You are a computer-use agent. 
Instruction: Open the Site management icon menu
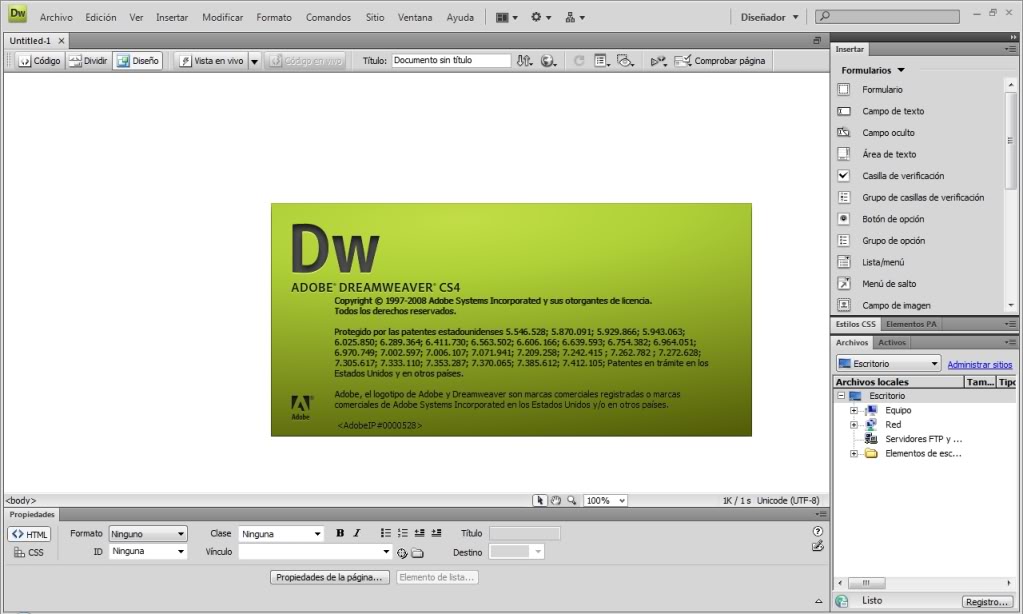pyautogui.click(x=575, y=18)
